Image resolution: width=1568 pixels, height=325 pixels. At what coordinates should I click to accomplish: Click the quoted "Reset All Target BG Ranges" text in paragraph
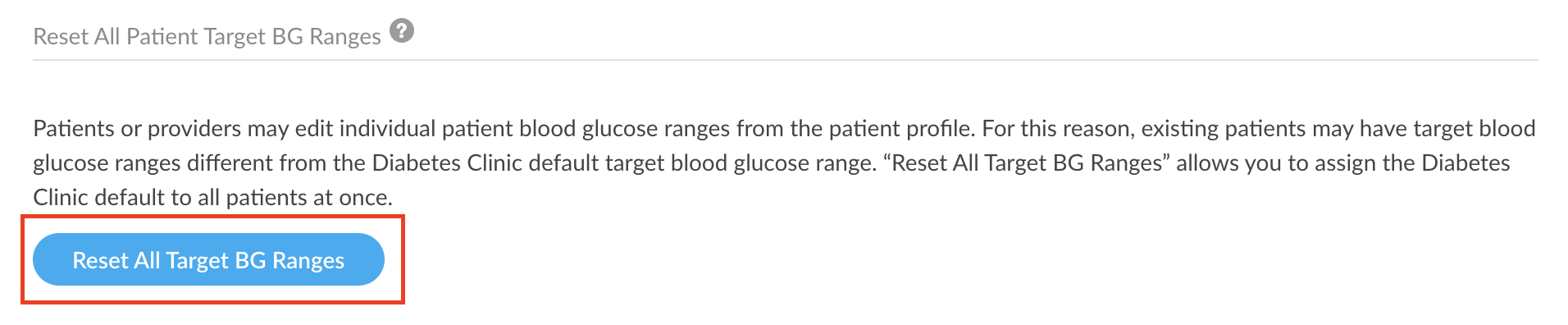click(x=1026, y=162)
